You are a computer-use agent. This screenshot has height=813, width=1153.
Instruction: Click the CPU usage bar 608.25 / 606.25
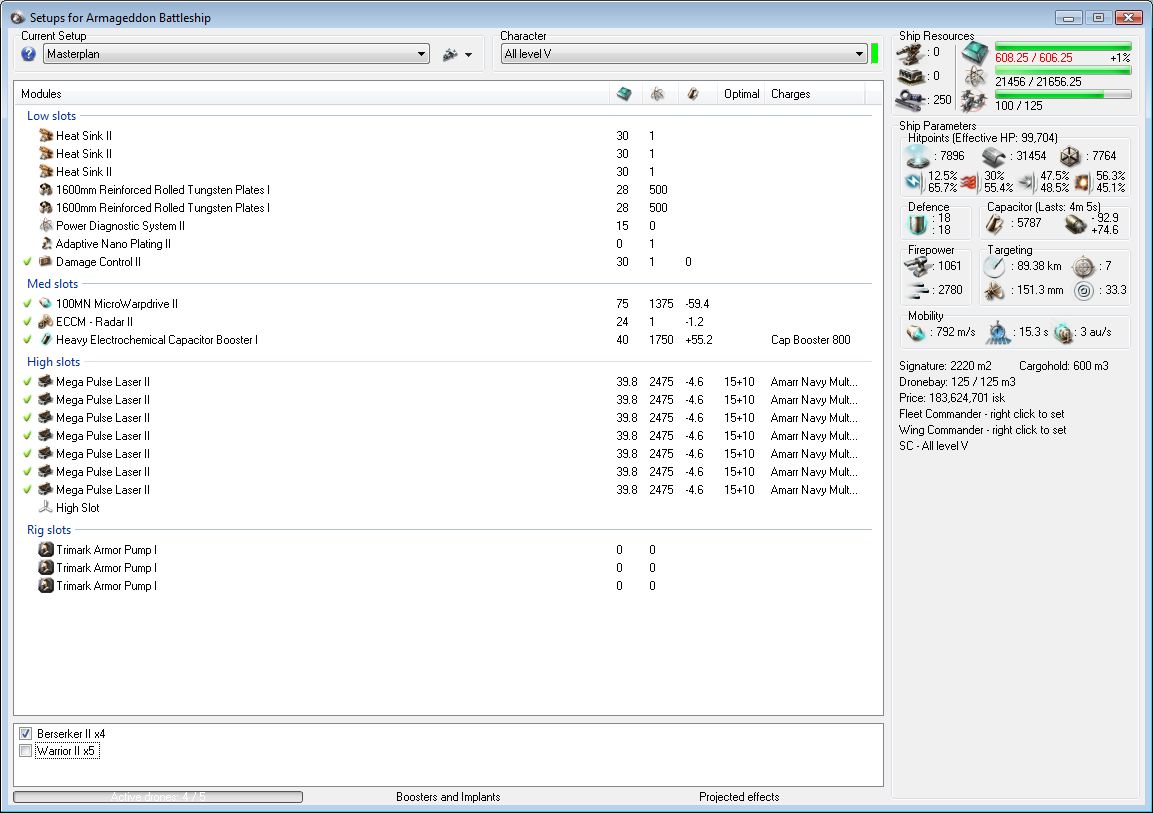coord(1063,47)
